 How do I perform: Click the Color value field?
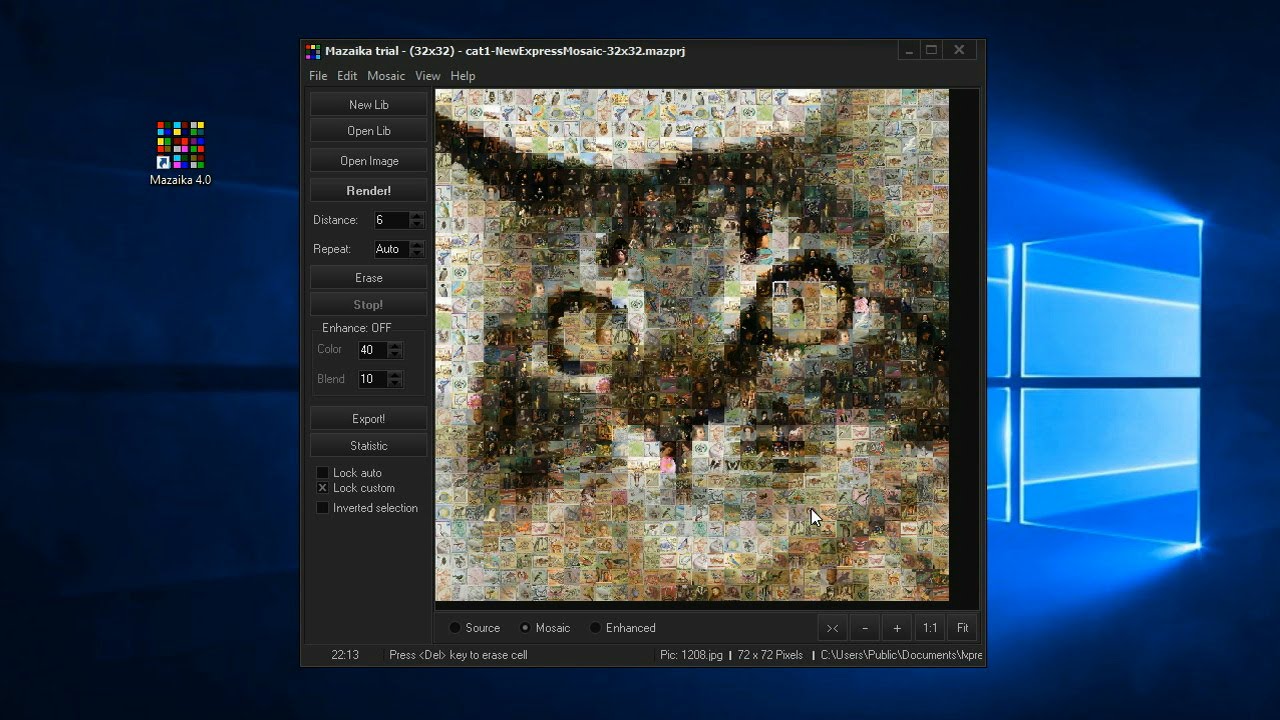coord(372,350)
